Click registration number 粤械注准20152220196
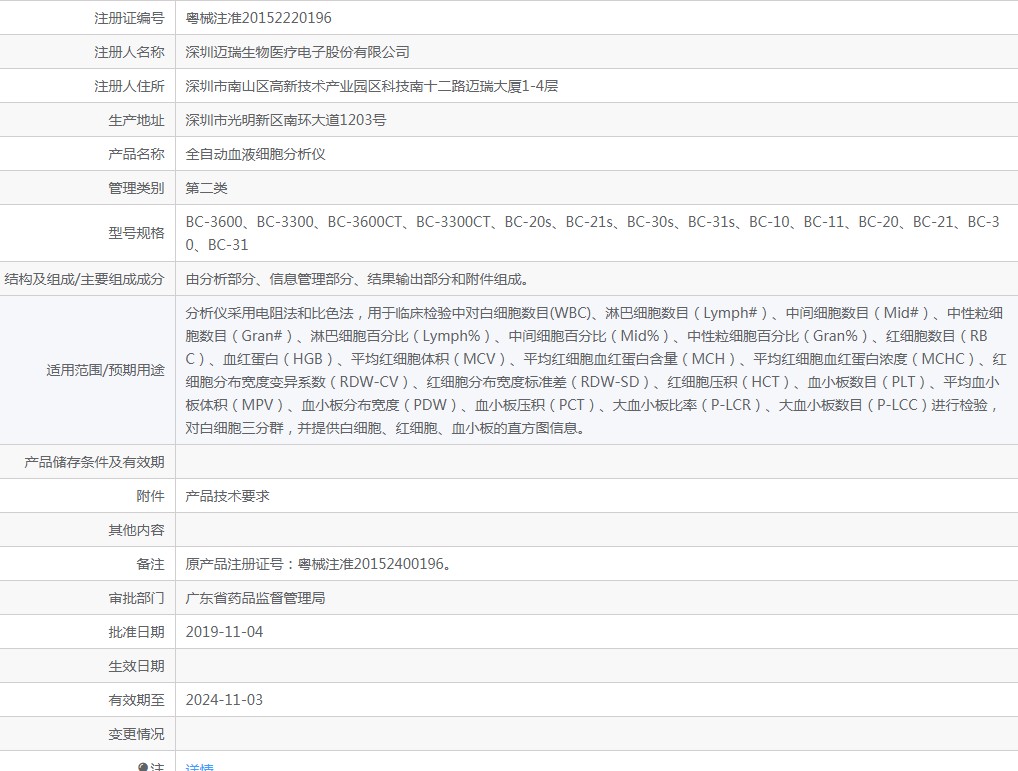 (258, 18)
